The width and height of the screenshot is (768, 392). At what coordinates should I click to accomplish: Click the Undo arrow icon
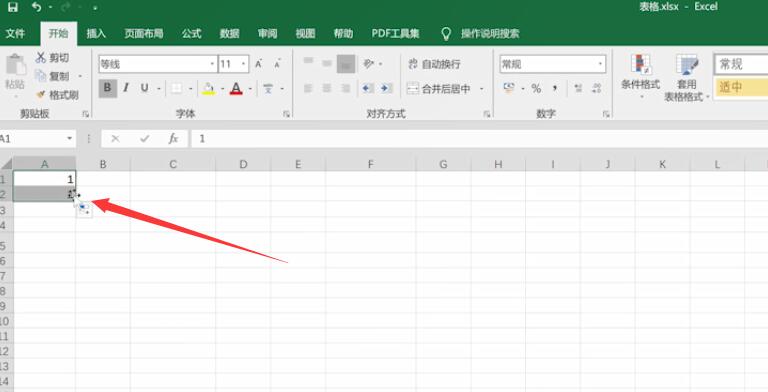[36, 7]
